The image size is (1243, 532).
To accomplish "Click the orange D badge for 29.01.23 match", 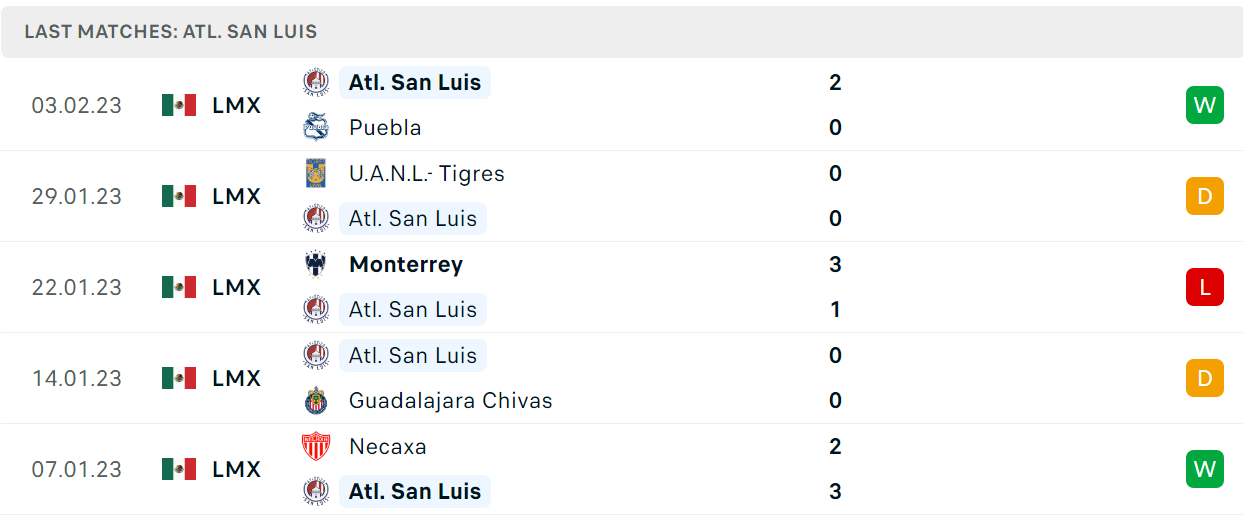I will point(1204,196).
